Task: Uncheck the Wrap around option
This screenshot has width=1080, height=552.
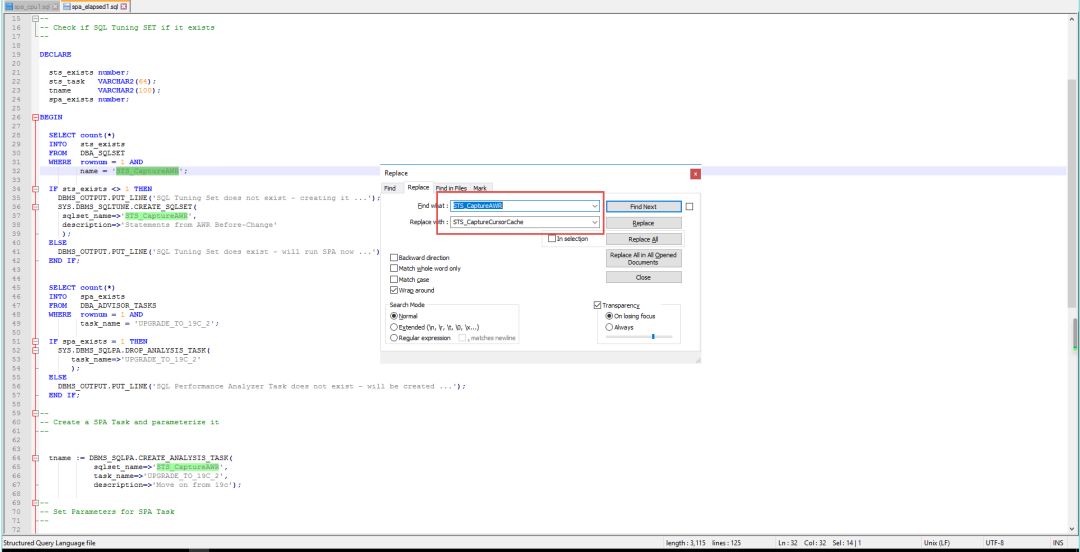Action: click(x=393, y=290)
